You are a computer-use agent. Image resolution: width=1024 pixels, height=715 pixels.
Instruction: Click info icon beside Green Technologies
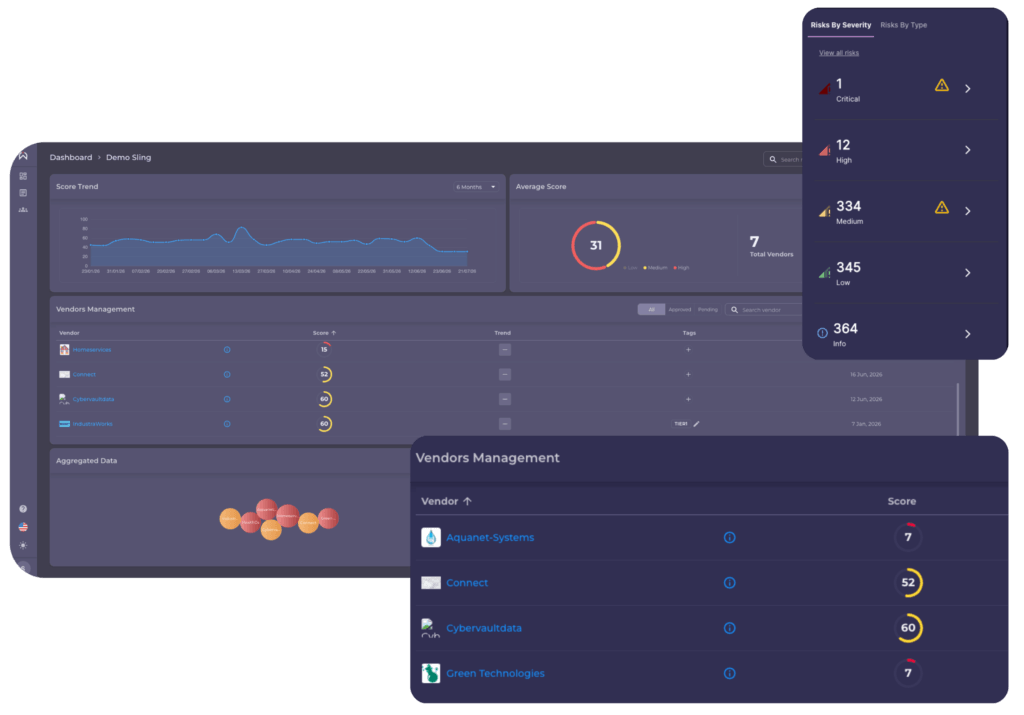point(729,673)
